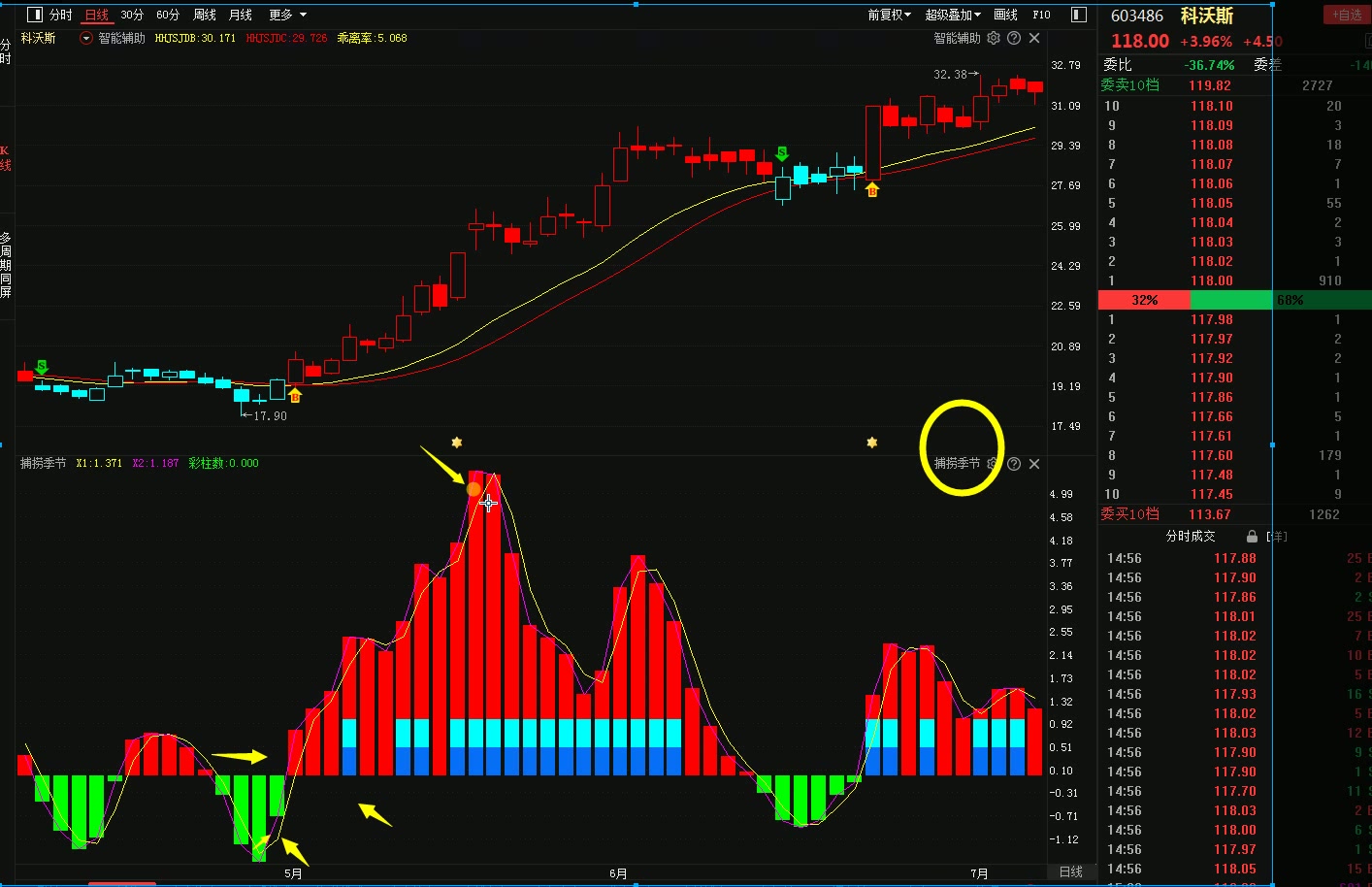This screenshot has height=887, width=1372.
Task: Close the 捕捞季节 indicator panel
Action: pos(1034,464)
